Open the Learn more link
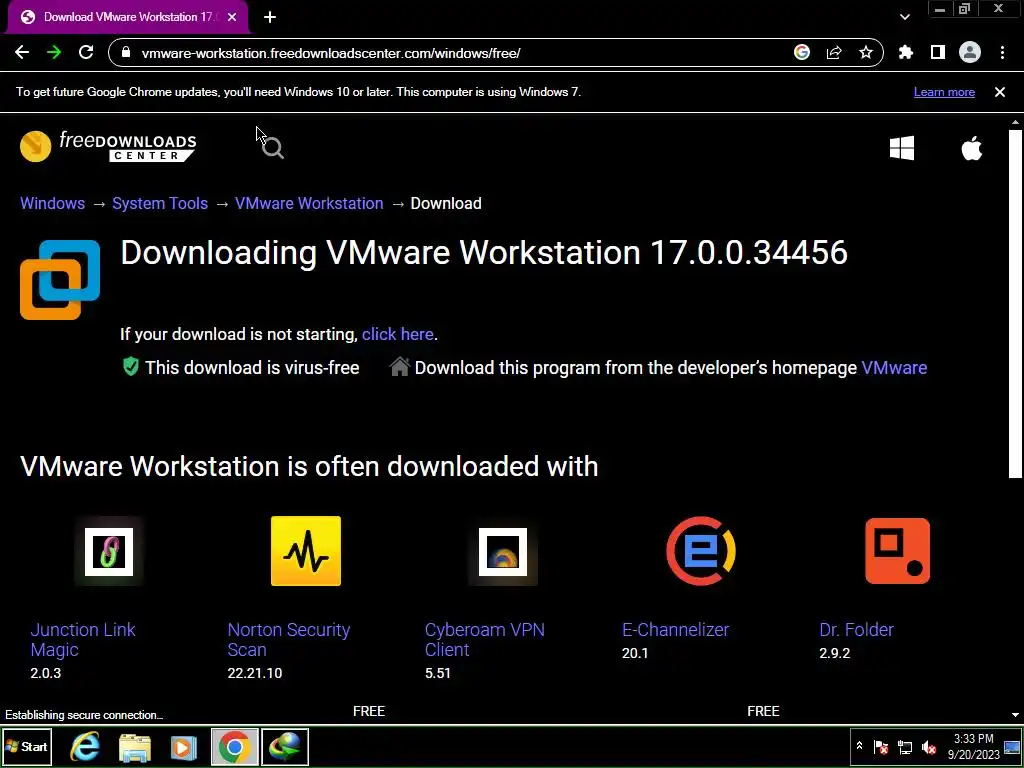 coord(944,92)
